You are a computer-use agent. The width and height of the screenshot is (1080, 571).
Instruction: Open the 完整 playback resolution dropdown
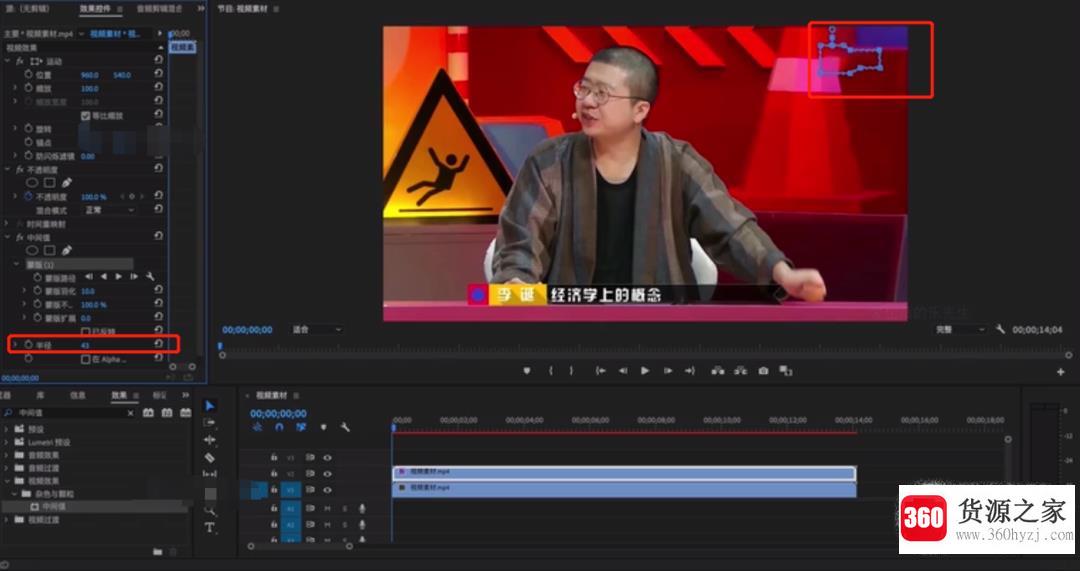[x=961, y=330]
